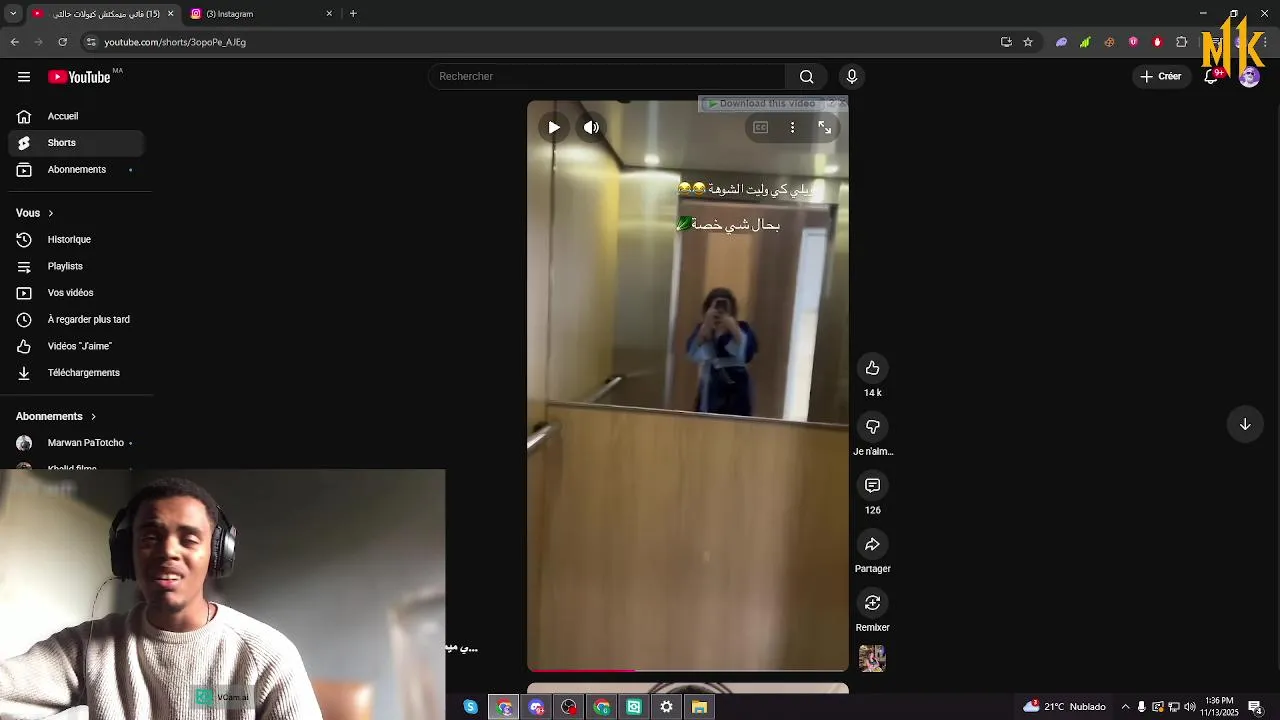Open a new browser tab
Image resolution: width=1280 pixels, height=720 pixels.
(353, 14)
